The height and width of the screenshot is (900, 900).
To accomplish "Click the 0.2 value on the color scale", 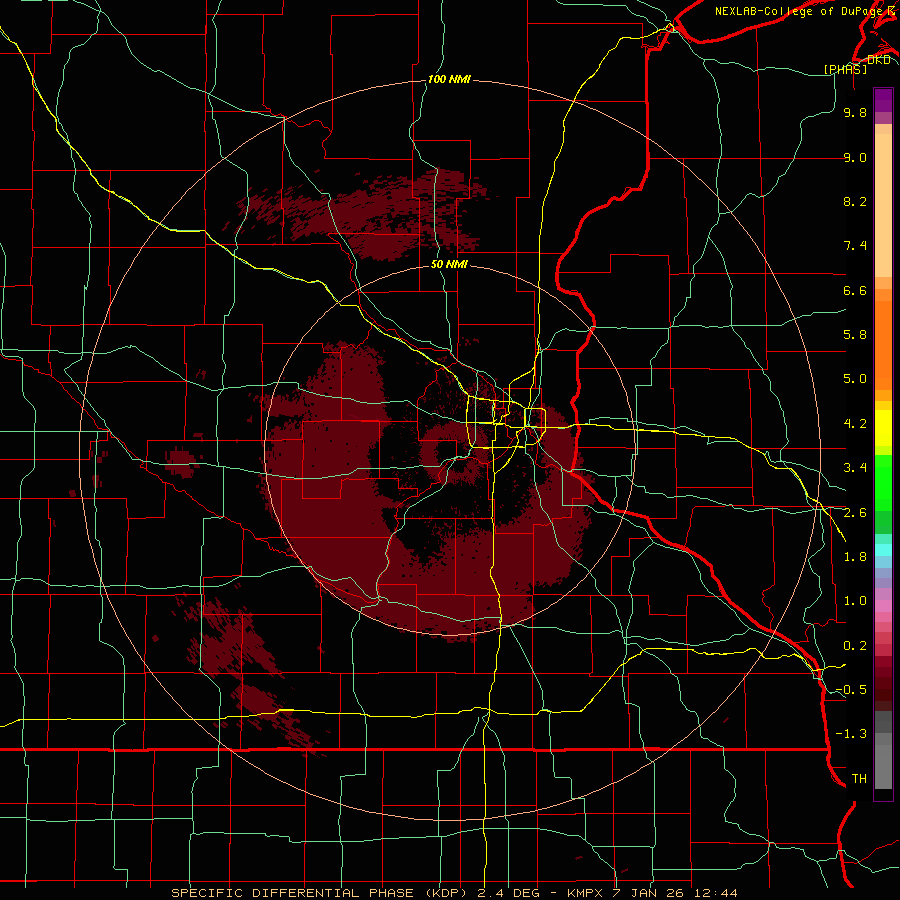I will coord(855,646).
